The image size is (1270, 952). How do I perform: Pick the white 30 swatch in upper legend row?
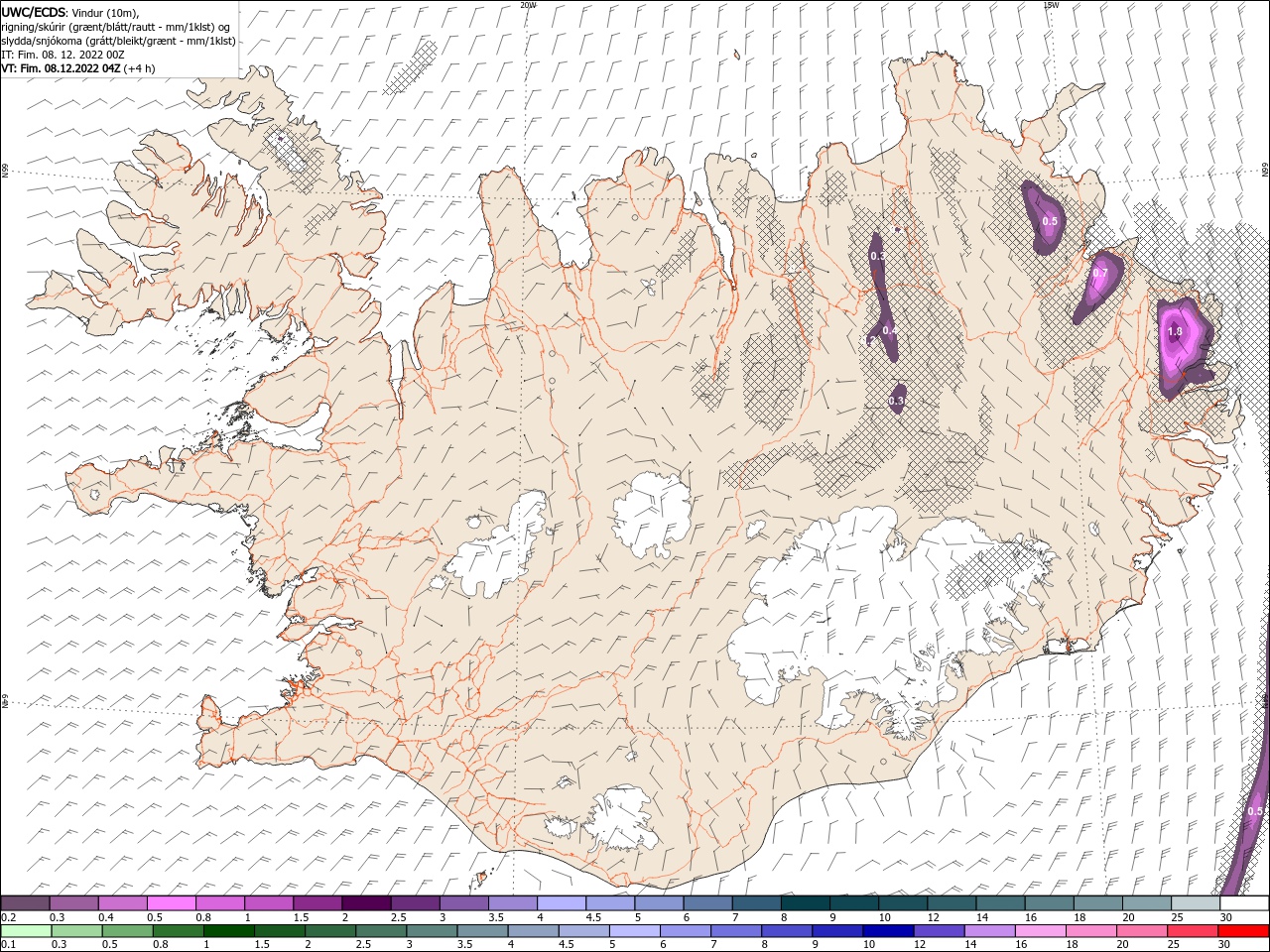pyautogui.click(x=1243, y=903)
